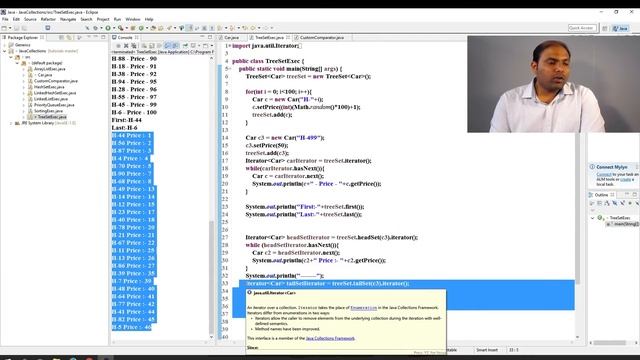Collapse the TreeSetExec class in Outline

point(593,218)
